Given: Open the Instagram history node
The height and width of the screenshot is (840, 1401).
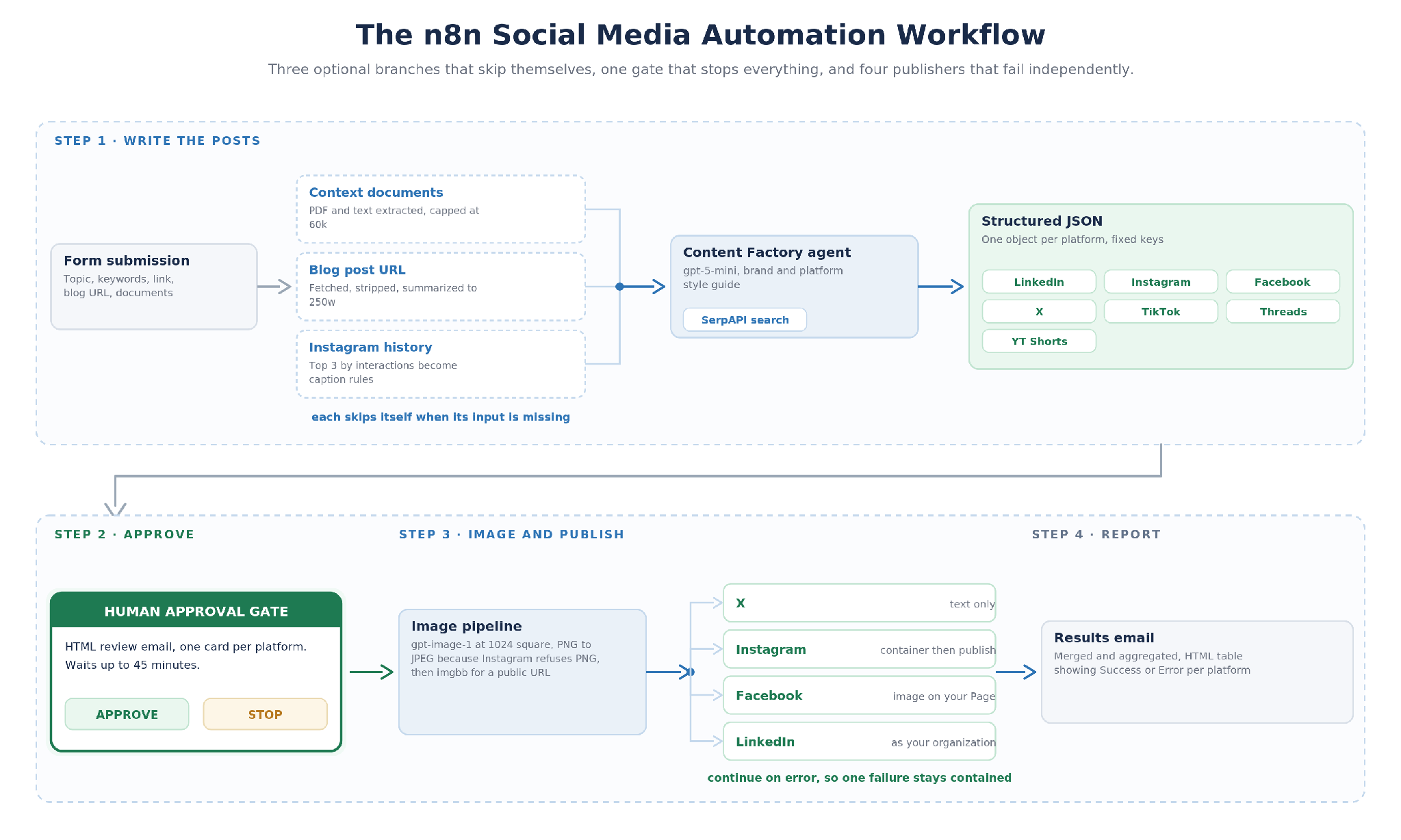Looking at the screenshot, I should (441, 364).
